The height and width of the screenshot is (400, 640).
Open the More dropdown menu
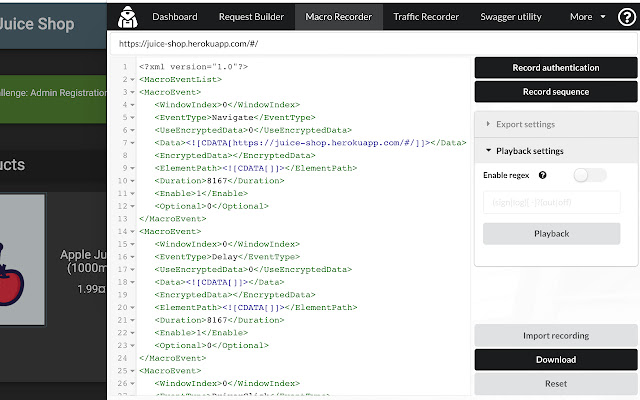[x=587, y=17]
